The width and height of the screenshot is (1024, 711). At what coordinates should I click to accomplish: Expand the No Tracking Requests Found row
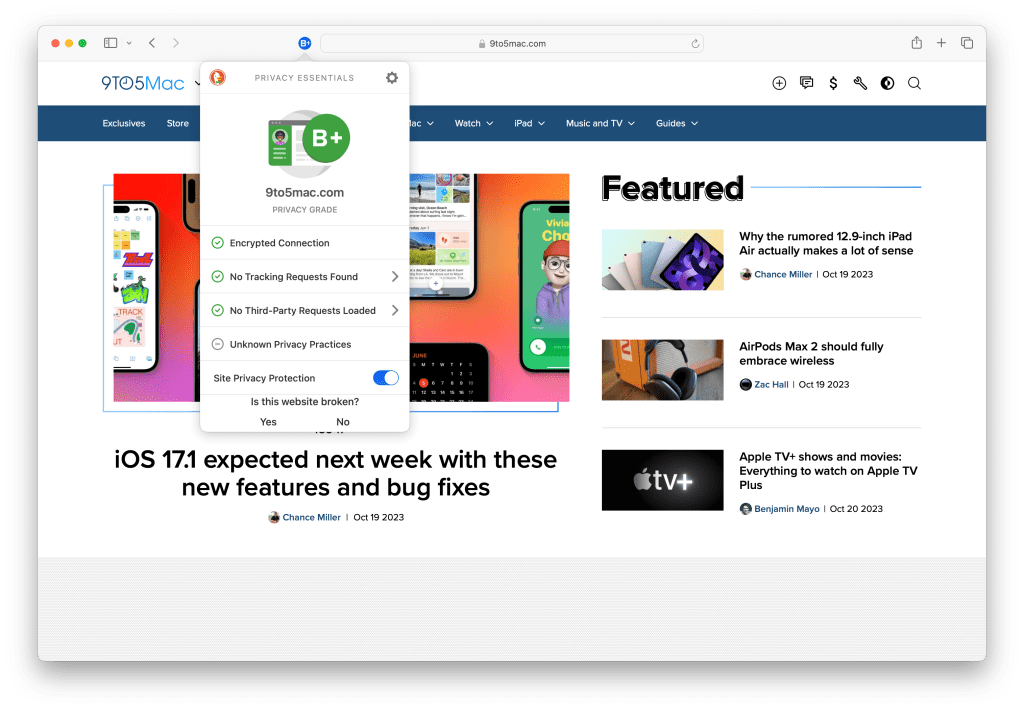pos(393,276)
